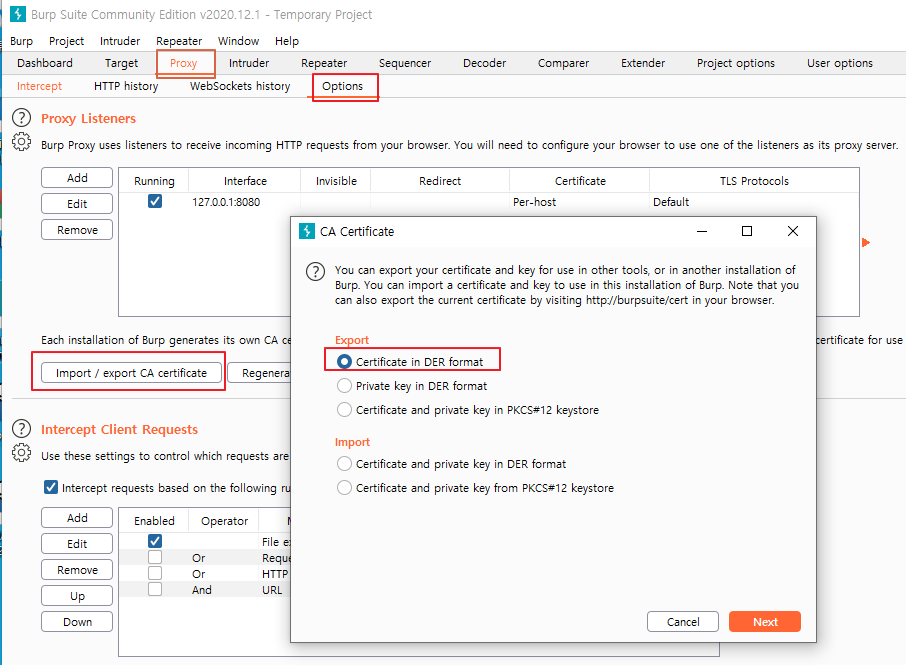Open Intercept Client Requests help icon
Viewport: 906px width, 665px height.
pyautogui.click(x=21, y=429)
